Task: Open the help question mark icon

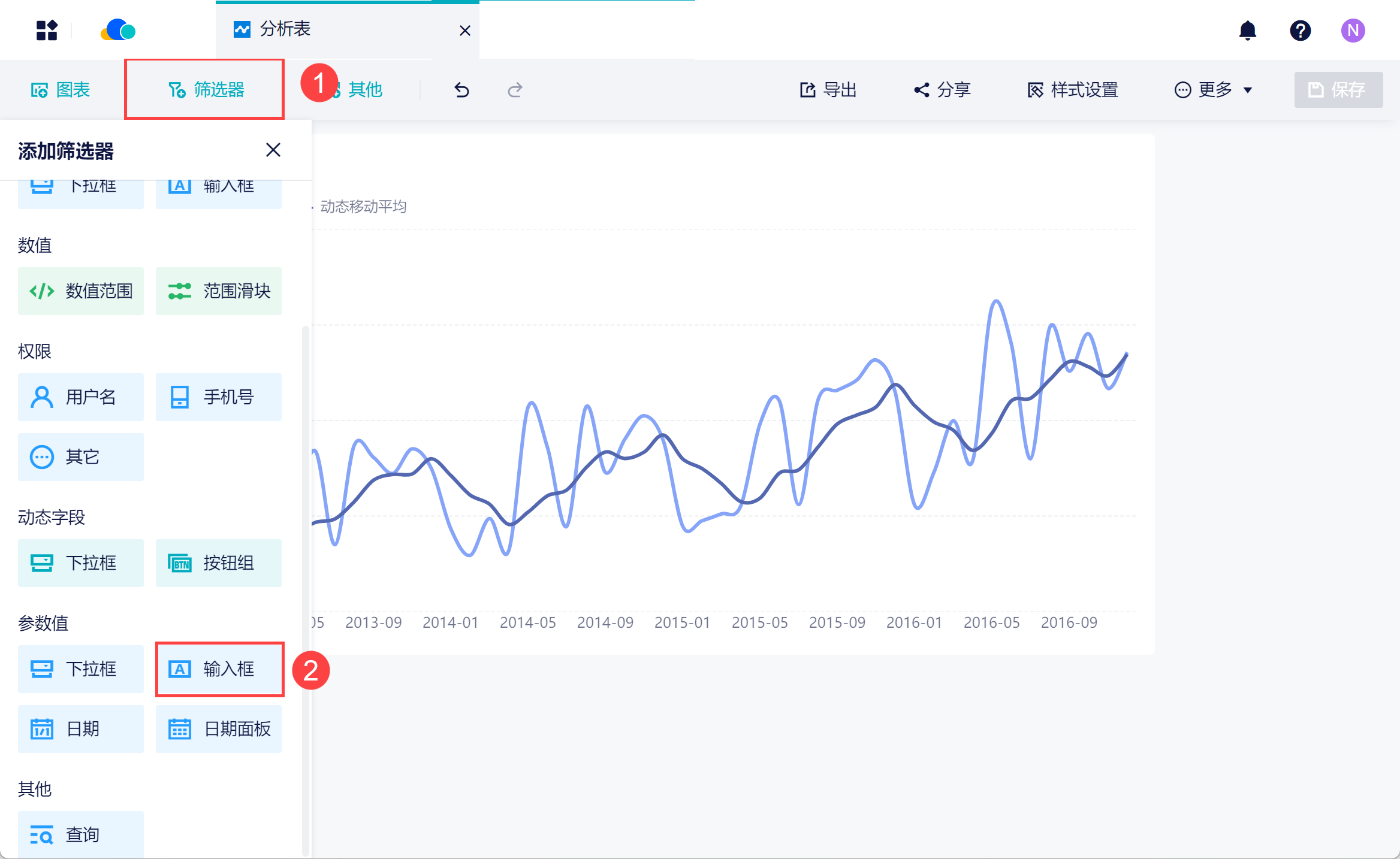Action: (1301, 30)
